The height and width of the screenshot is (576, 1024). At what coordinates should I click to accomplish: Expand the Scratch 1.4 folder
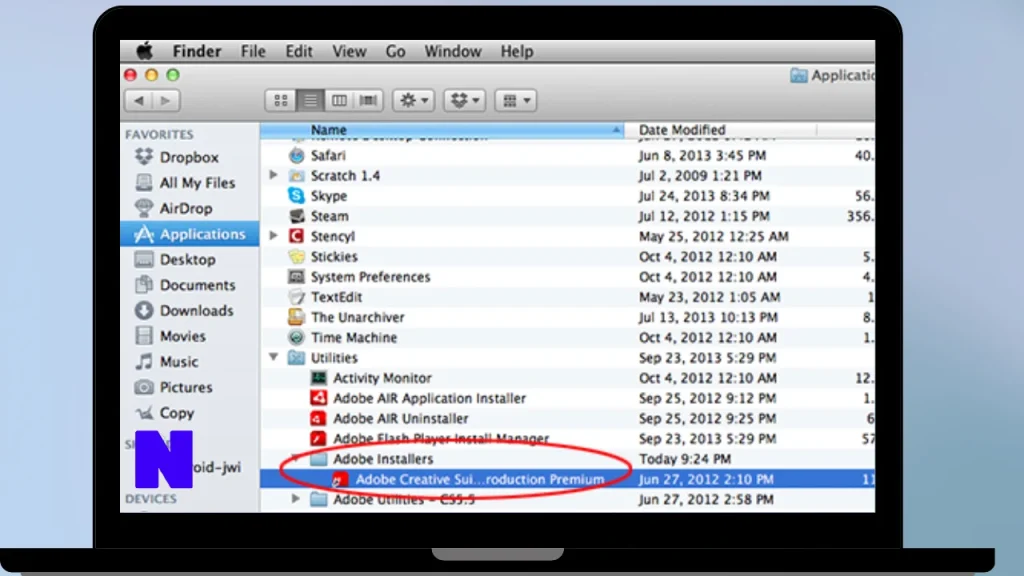pos(274,175)
